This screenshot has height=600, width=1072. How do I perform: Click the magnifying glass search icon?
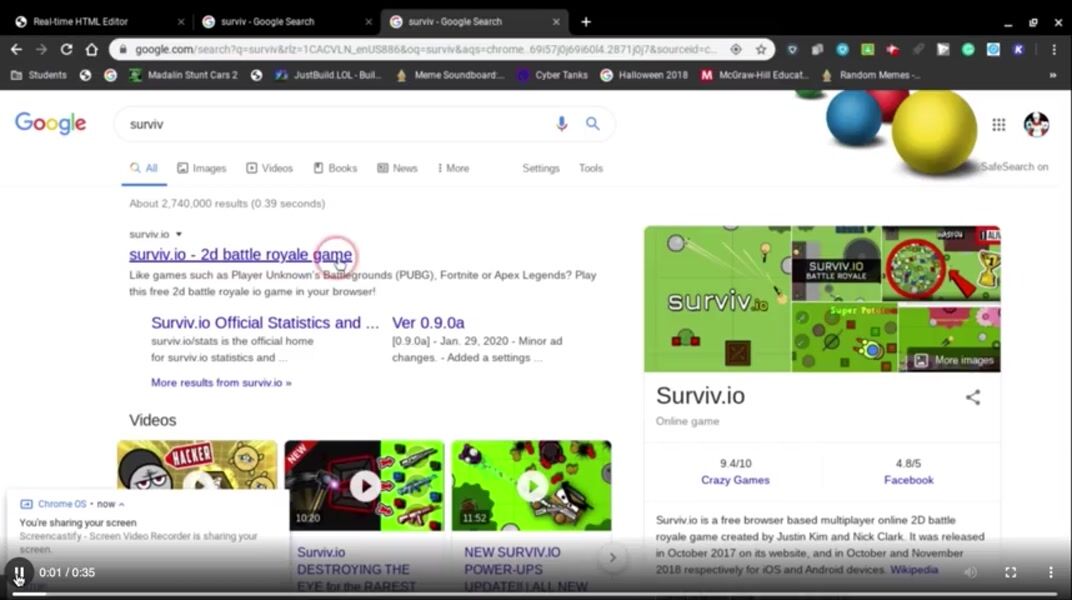tap(593, 124)
